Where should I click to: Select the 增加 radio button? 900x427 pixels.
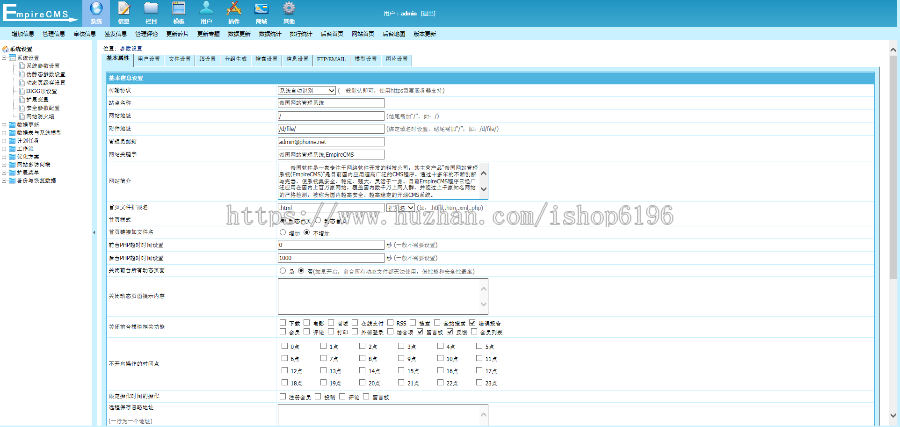(x=282, y=233)
